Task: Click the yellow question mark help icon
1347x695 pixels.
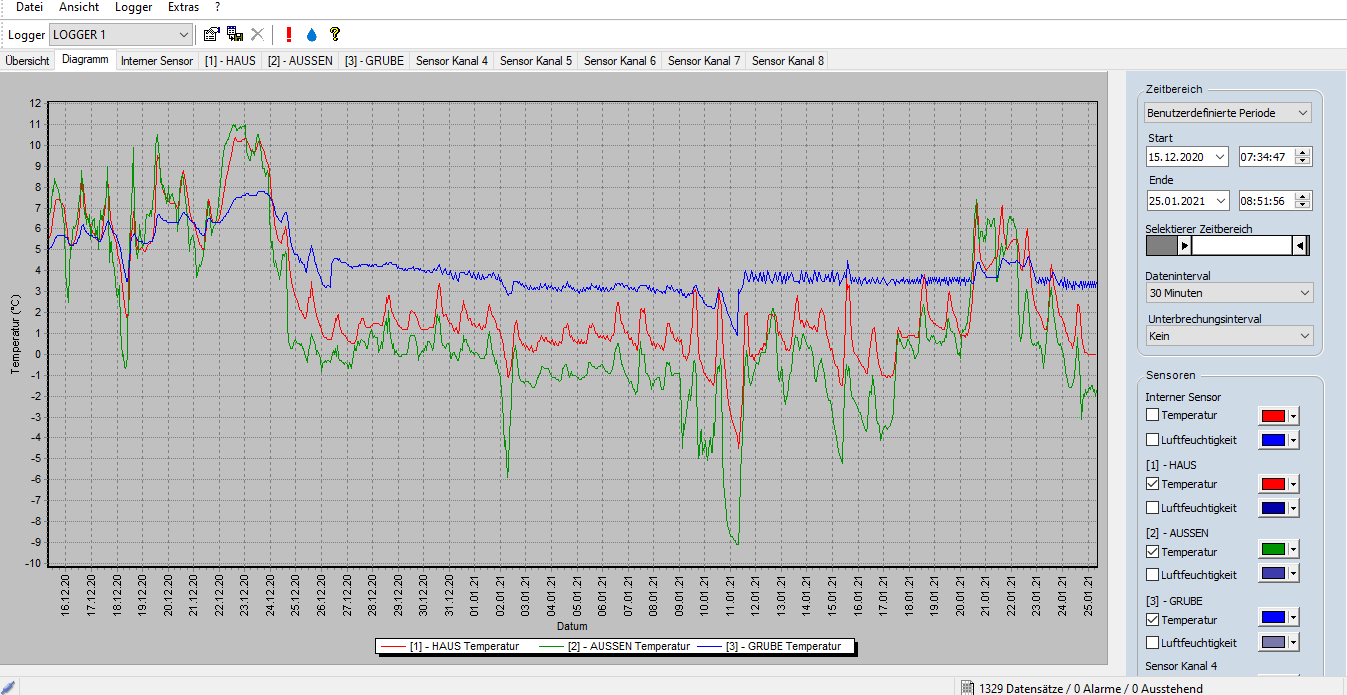Action: point(334,34)
